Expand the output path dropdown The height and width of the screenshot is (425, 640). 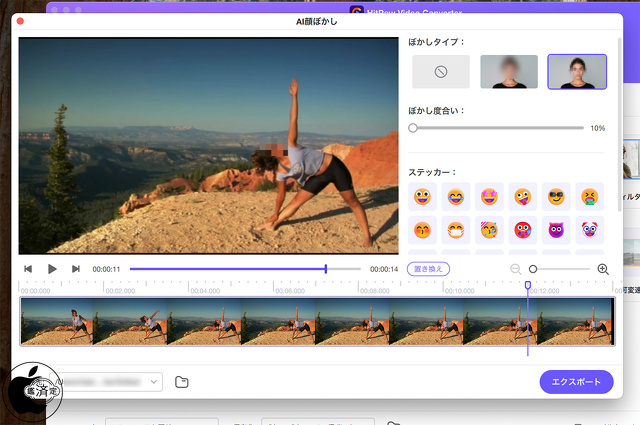point(153,382)
